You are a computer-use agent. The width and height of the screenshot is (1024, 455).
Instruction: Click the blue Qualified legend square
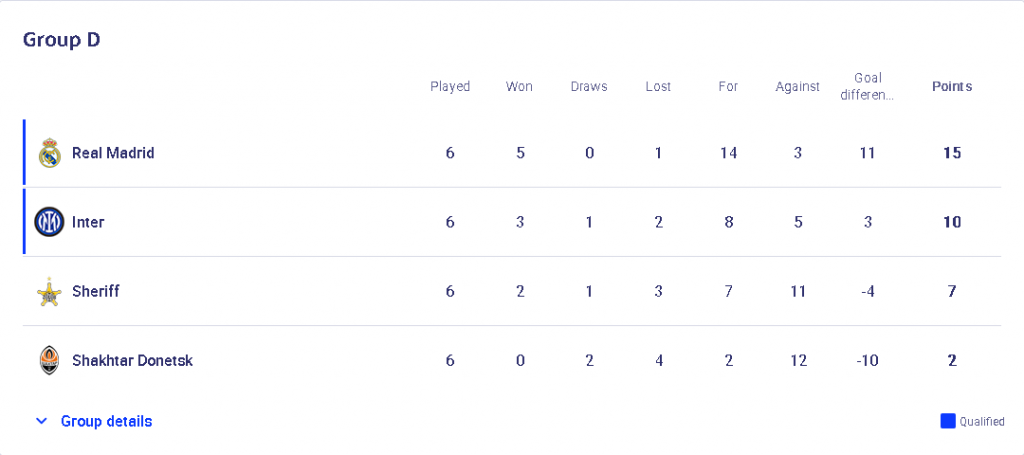pos(948,421)
